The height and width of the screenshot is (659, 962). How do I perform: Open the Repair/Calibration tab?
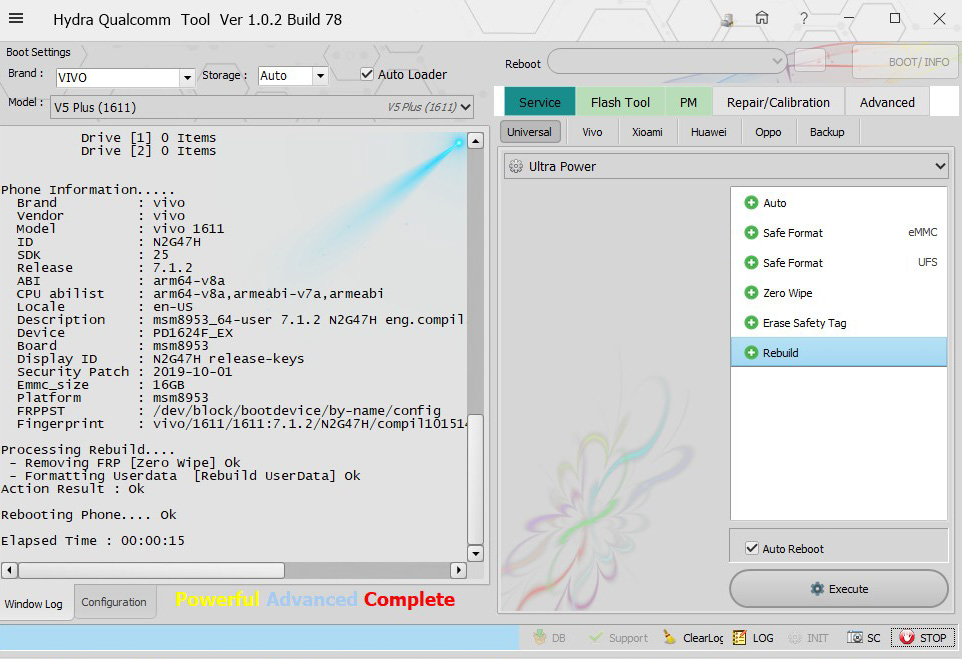coord(778,102)
